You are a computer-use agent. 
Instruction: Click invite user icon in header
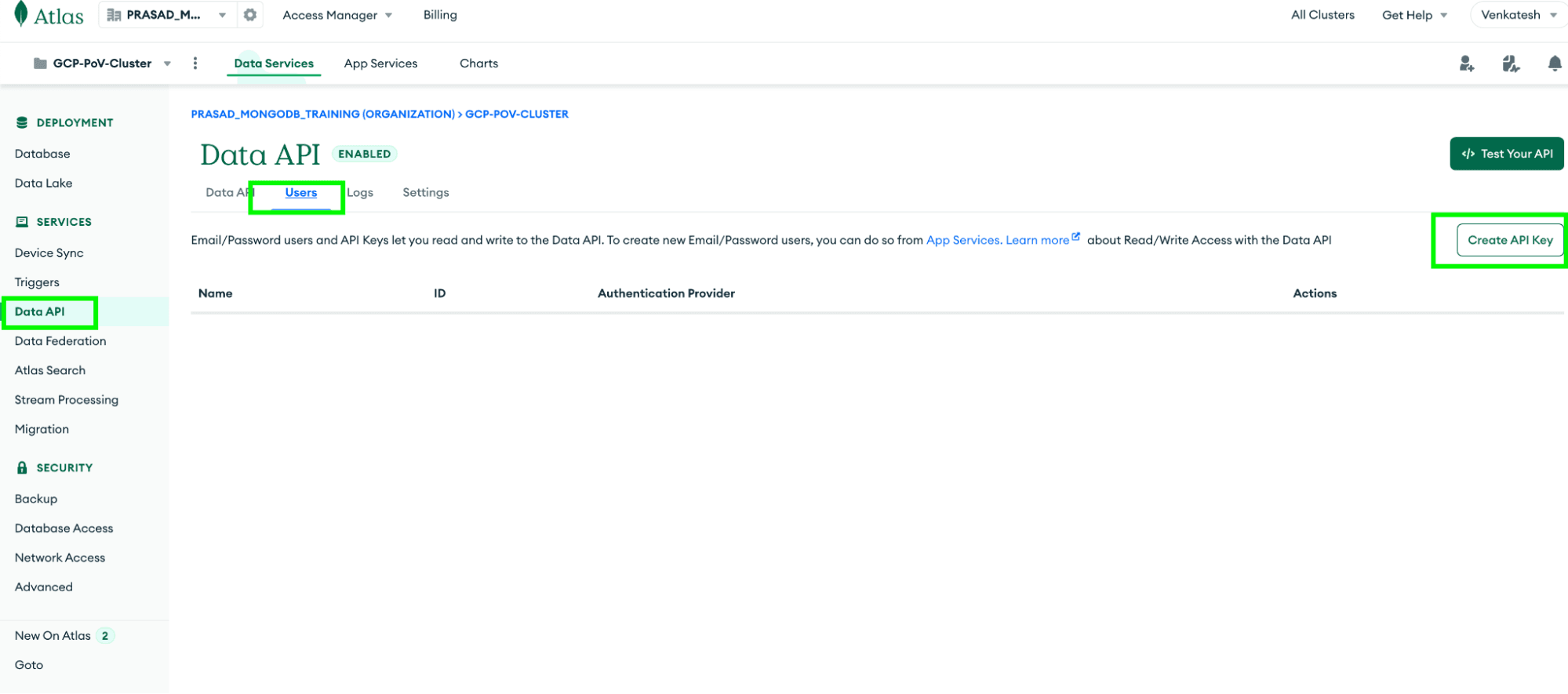pos(1467,64)
